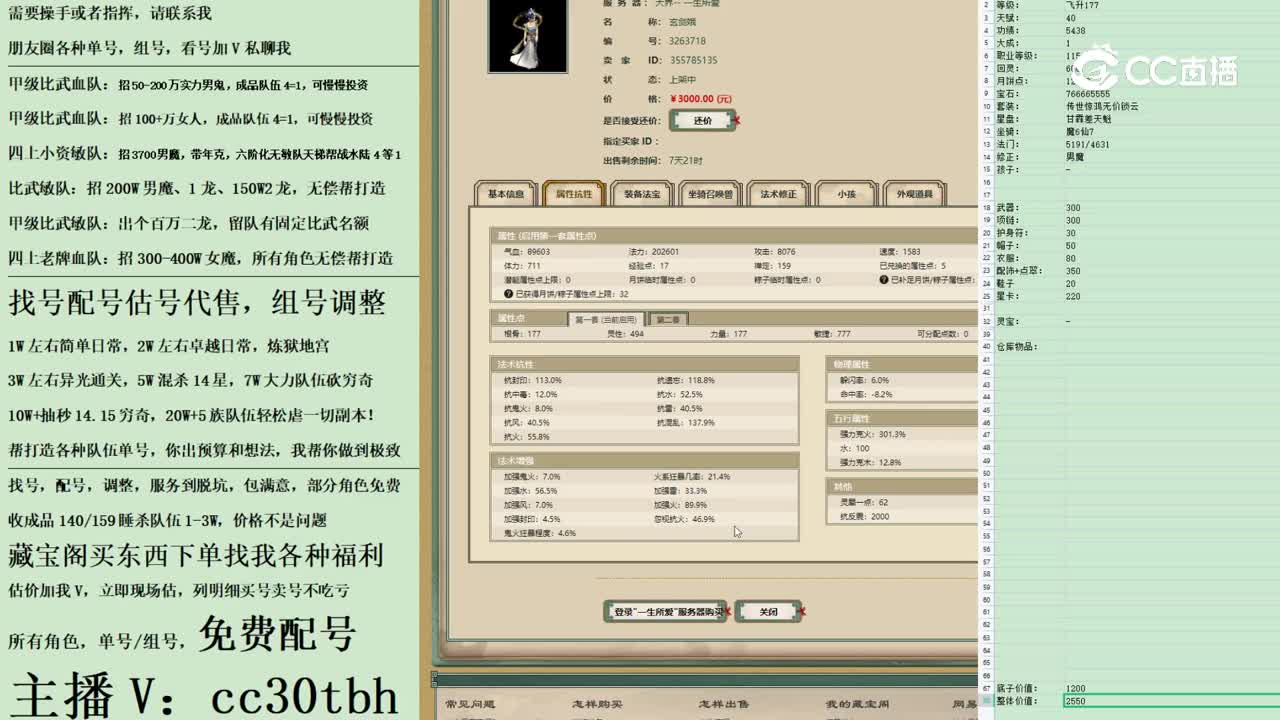Click the 火系狂暴几率: 21.4% value

tap(692, 477)
